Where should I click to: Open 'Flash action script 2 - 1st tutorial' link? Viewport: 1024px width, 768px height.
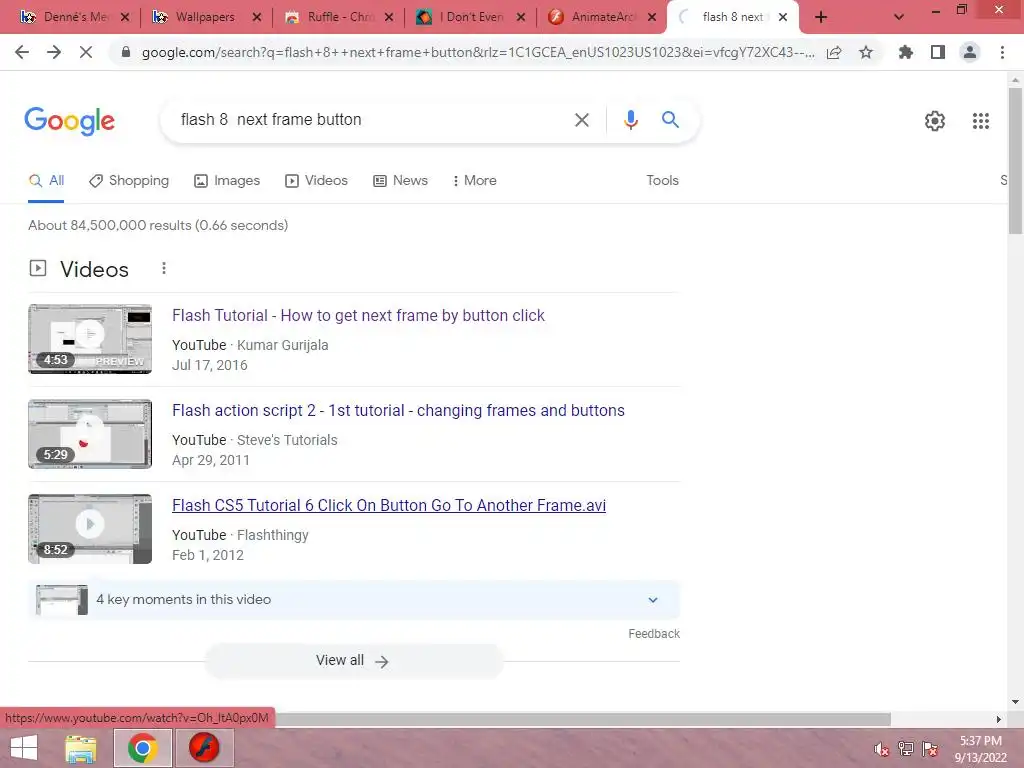coord(398,410)
